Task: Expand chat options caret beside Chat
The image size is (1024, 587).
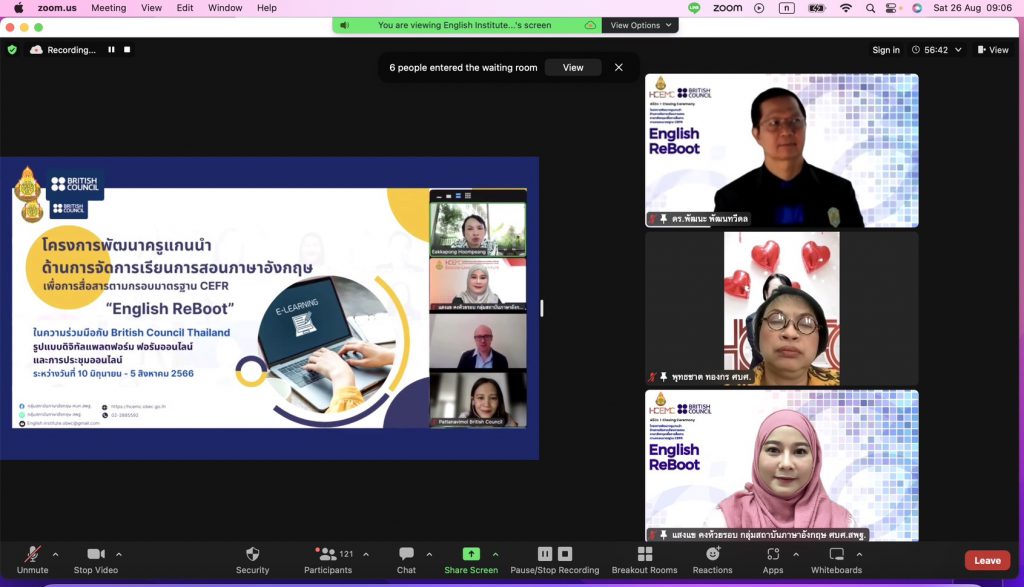Action: pyautogui.click(x=429, y=554)
